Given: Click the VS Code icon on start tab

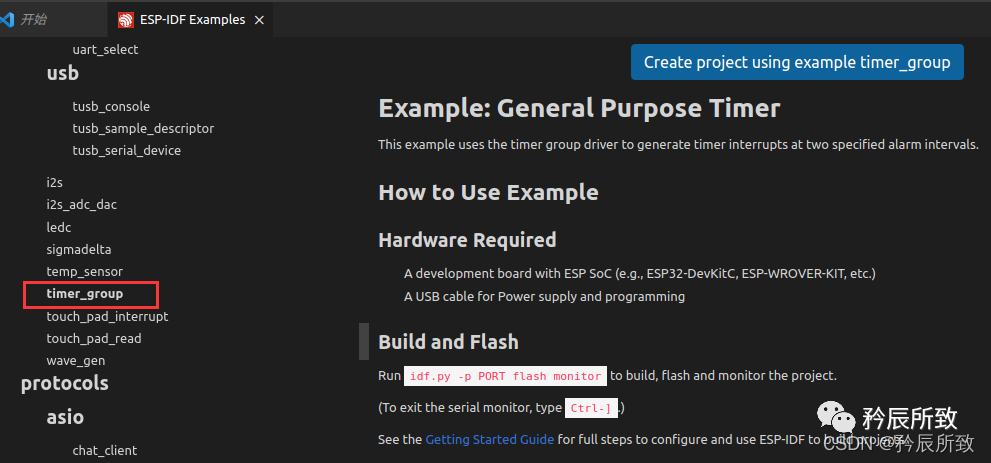Looking at the screenshot, I should coord(8,20).
